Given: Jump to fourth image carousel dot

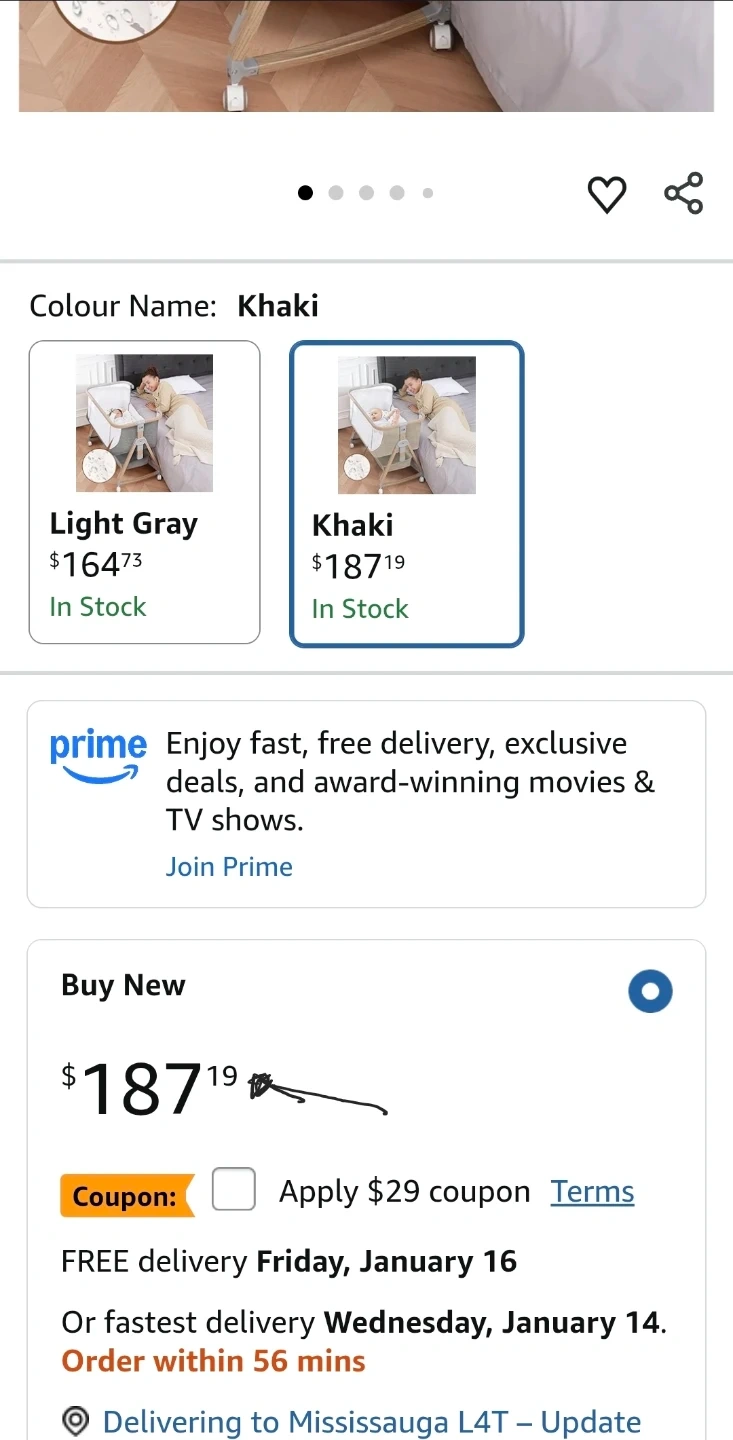Looking at the screenshot, I should coord(397,193).
